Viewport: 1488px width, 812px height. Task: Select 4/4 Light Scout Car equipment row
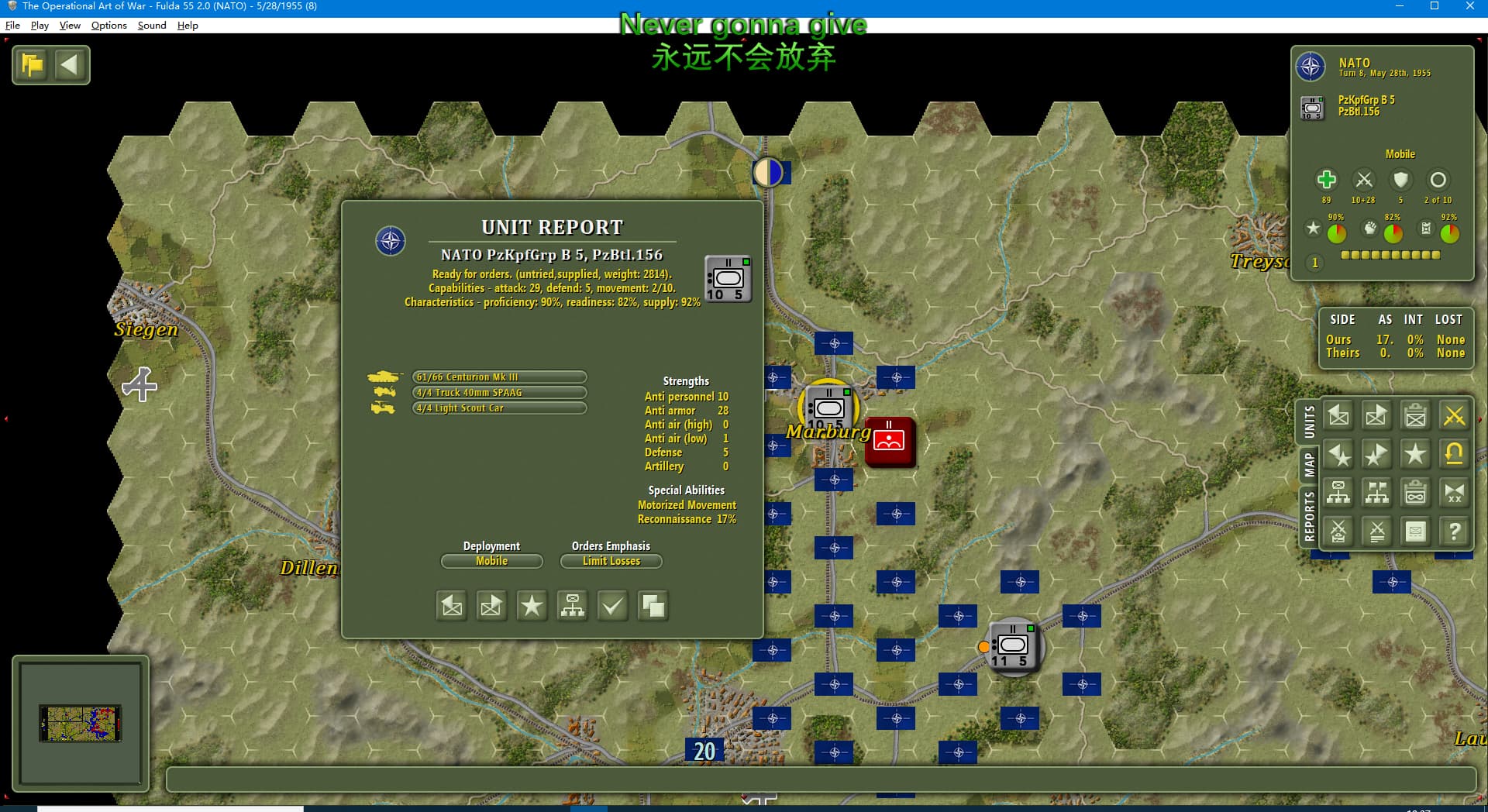499,408
